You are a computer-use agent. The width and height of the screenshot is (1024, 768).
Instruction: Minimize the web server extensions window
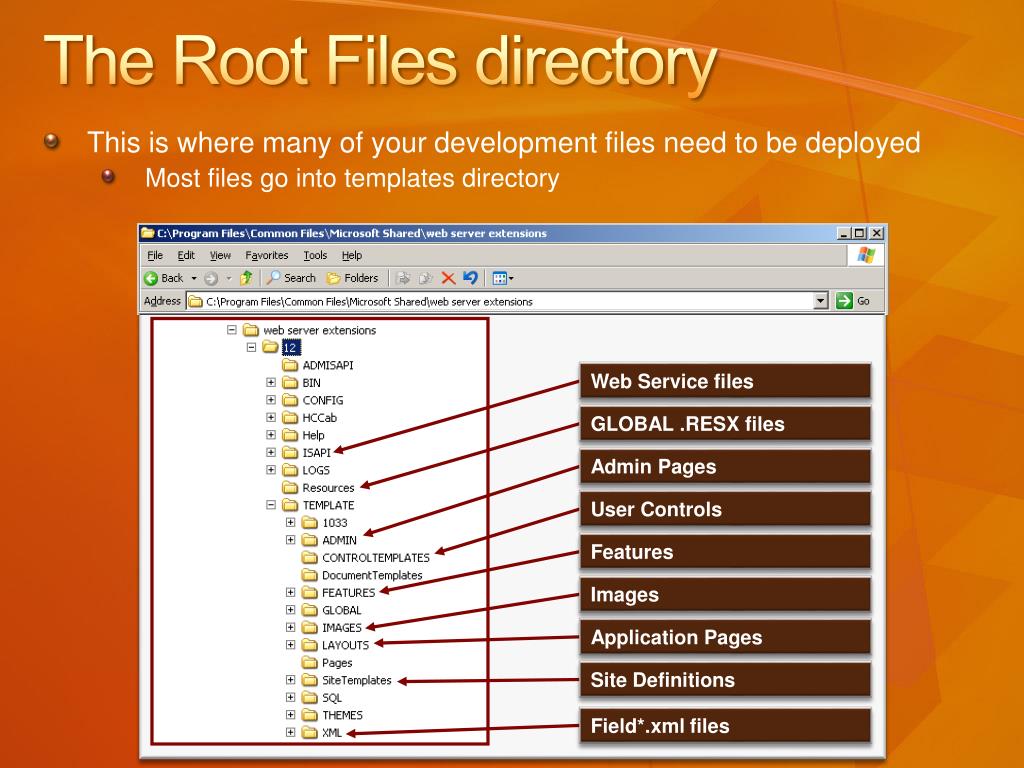[844, 233]
